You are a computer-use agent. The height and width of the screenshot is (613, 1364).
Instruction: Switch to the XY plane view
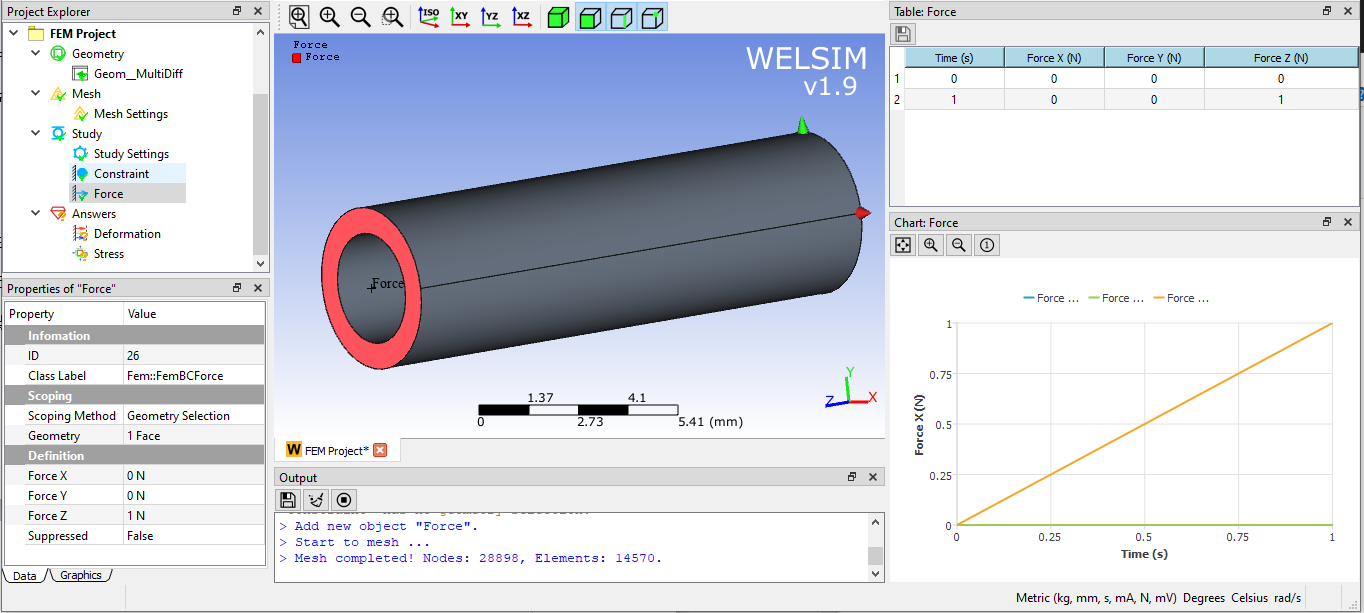(x=460, y=17)
